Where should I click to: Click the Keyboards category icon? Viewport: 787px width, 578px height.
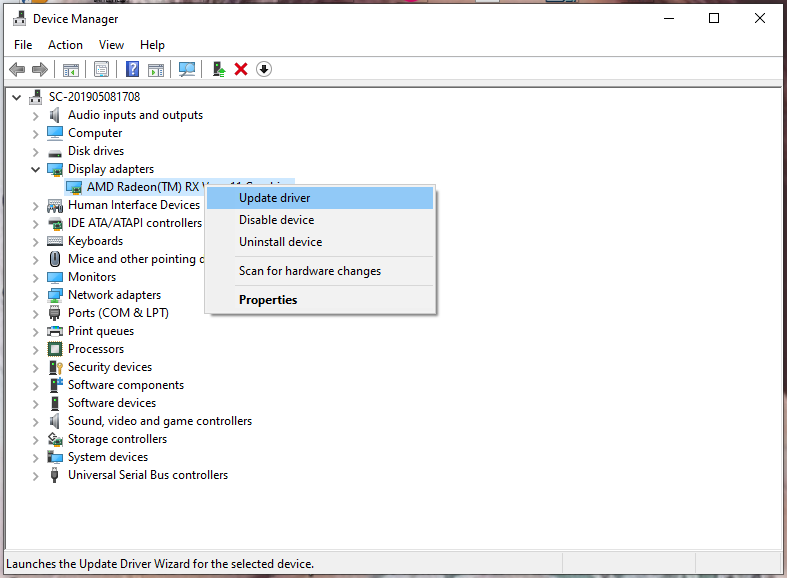[55, 241]
